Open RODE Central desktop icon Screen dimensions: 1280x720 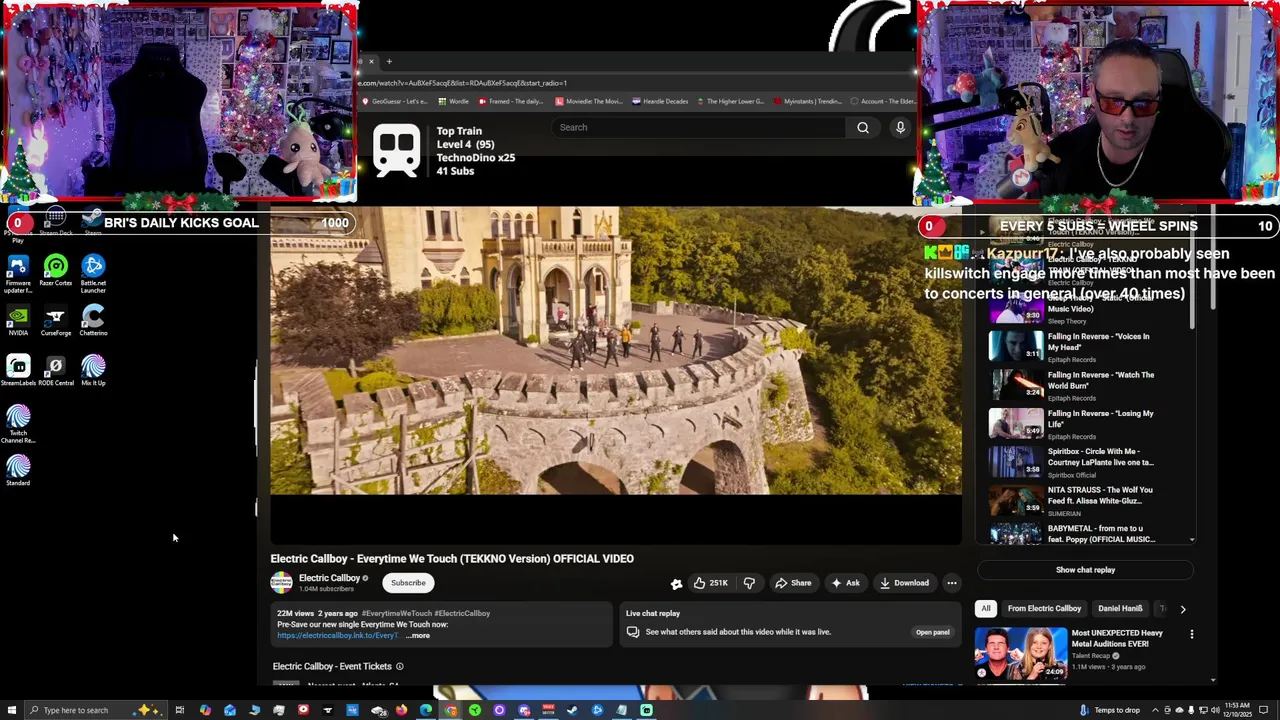56,371
